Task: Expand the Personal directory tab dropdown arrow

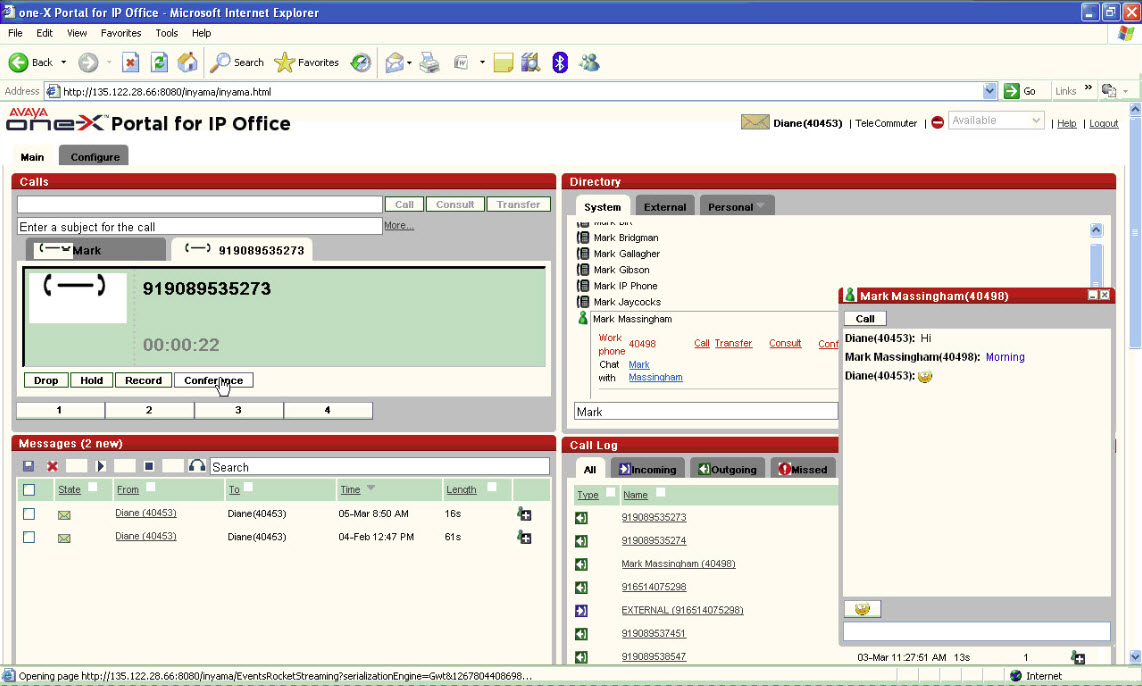Action: click(x=760, y=207)
